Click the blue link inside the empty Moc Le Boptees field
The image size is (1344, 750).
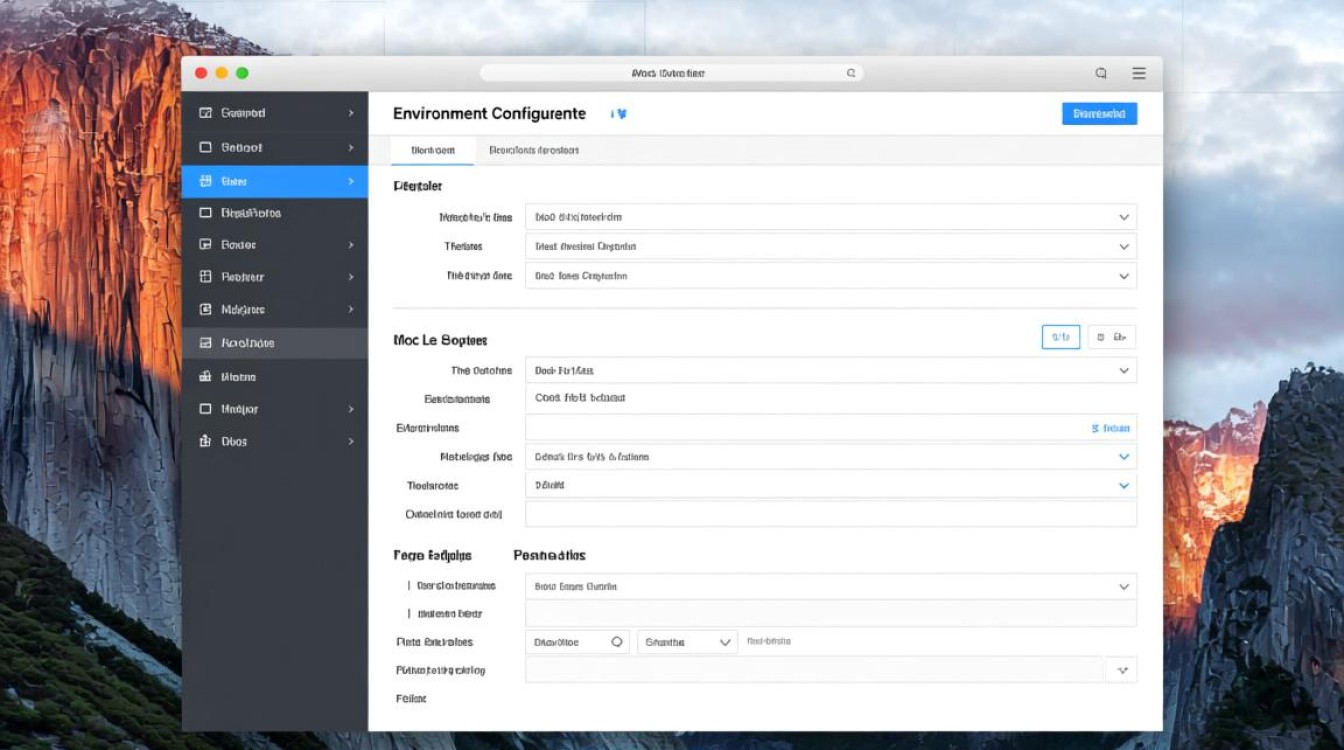point(1110,428)
